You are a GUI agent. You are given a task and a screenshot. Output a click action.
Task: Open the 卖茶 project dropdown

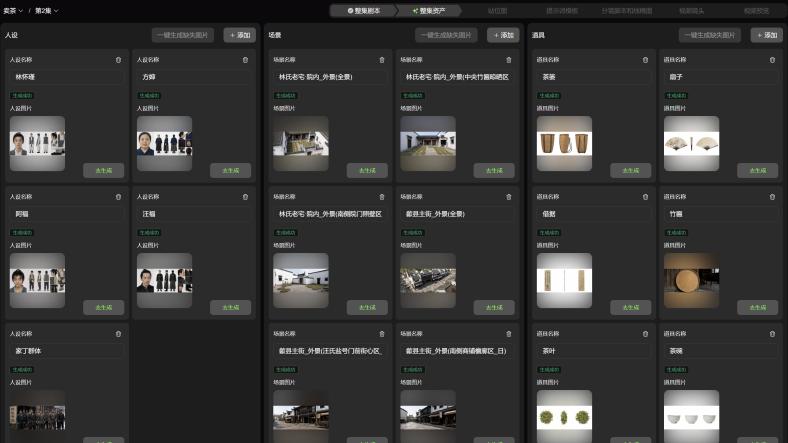point(13,11)
